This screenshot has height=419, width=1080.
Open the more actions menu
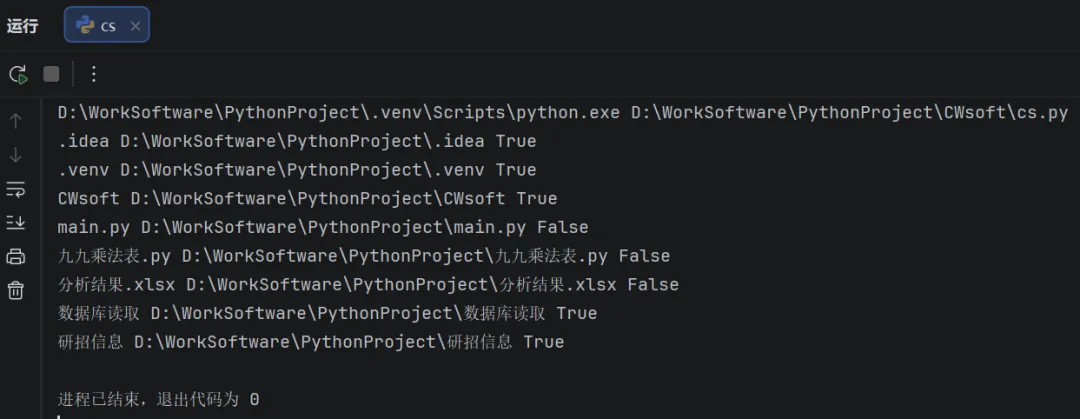pos(94,74)
